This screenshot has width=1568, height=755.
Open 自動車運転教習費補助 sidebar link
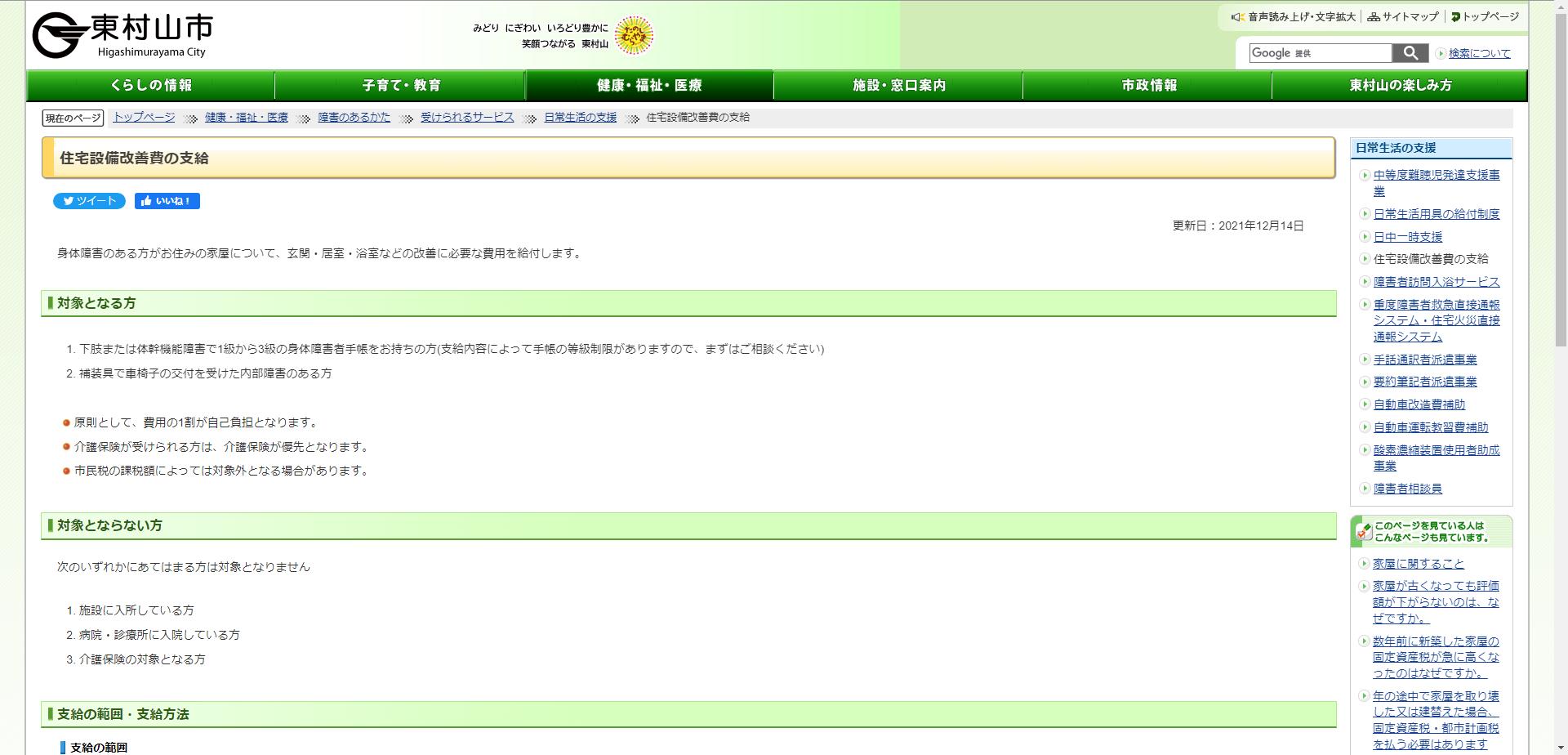tap(1430, 427)
